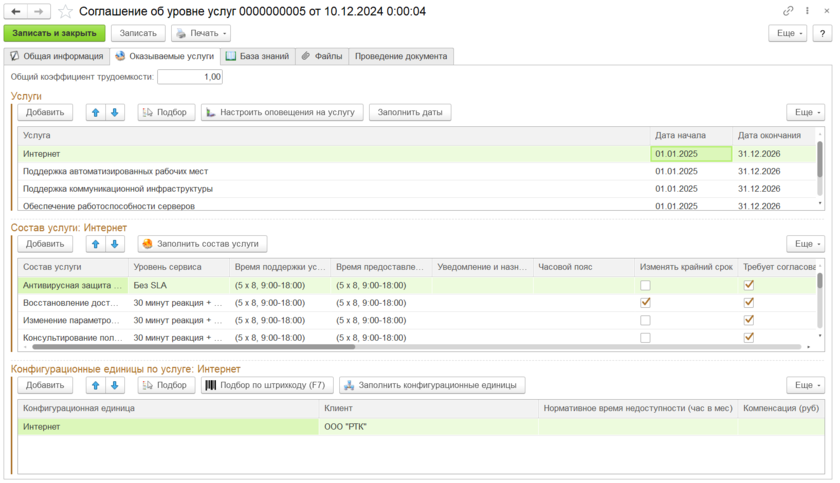Toggle Изменять крайний срок for Антивирусная защита
The image size is (840, 483).
point(645,285)
